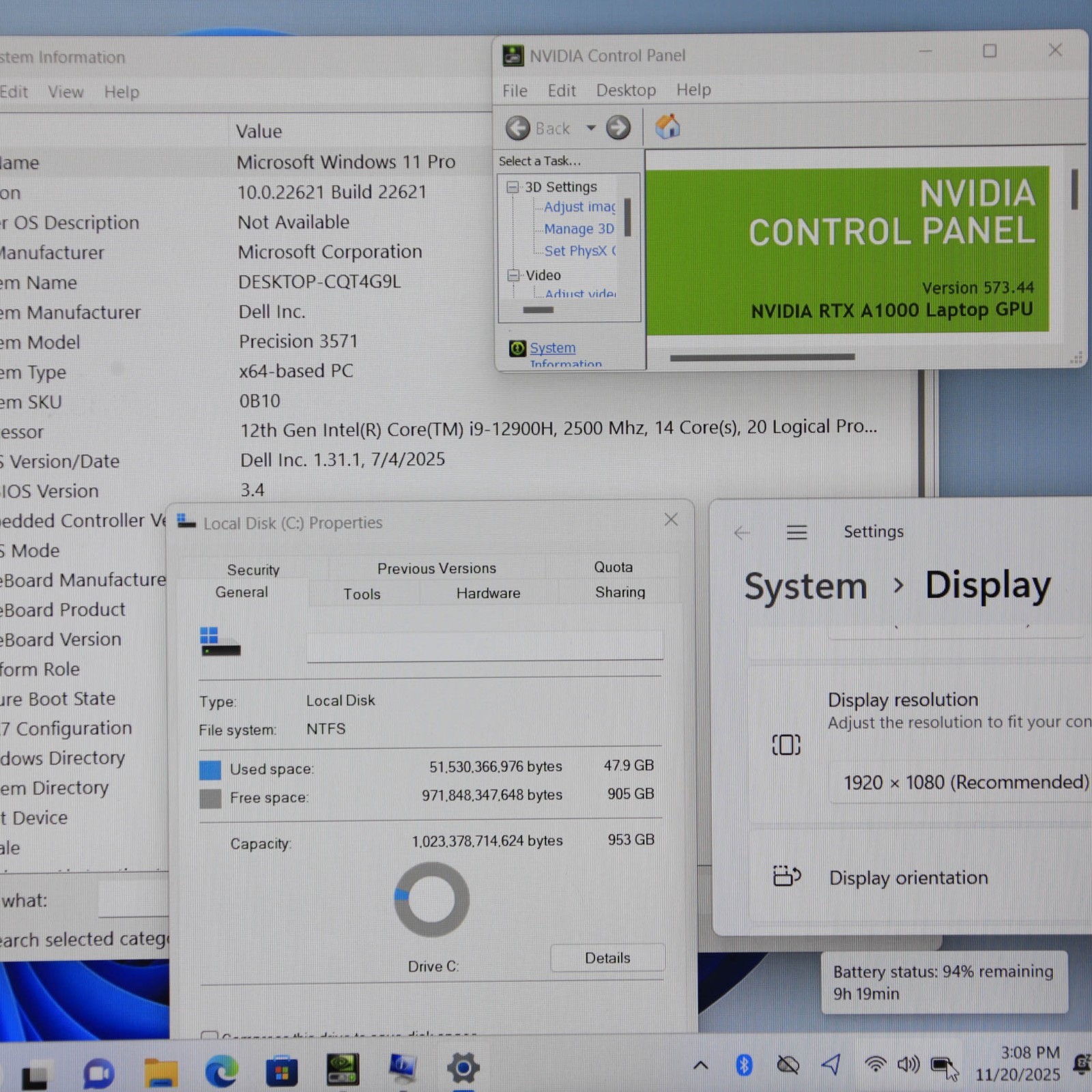
Task: Open the Help menu in System Information
Action: click(121, 91)
